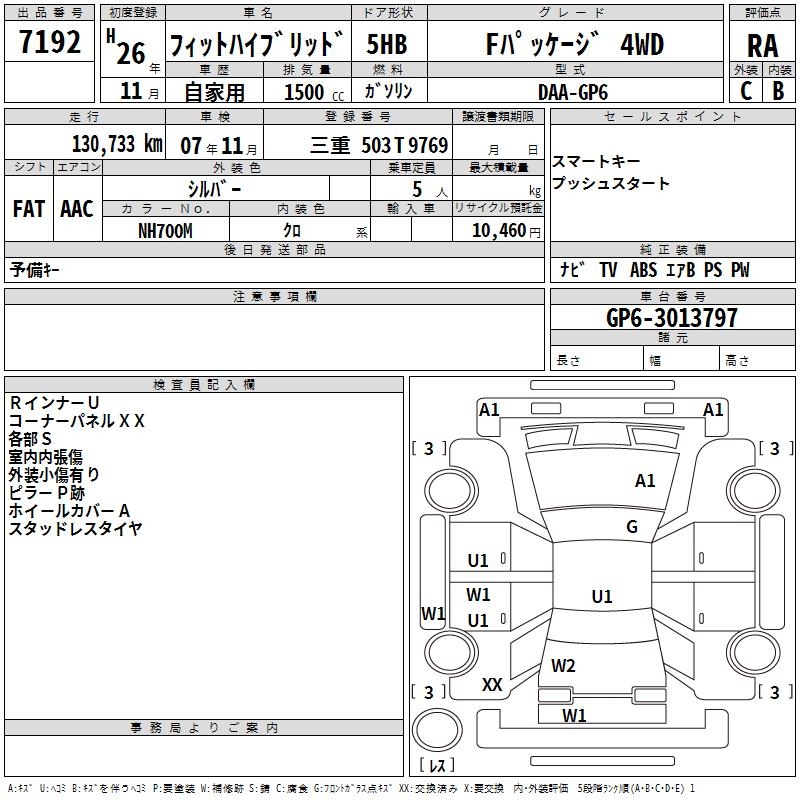Click the lot number 7192
This screenshot has width=800, height=800.
tap(50, 44)
